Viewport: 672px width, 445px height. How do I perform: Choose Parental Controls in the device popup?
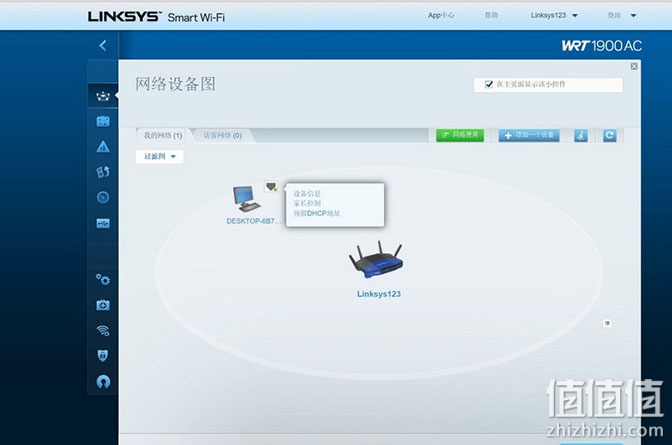point(307,203)
